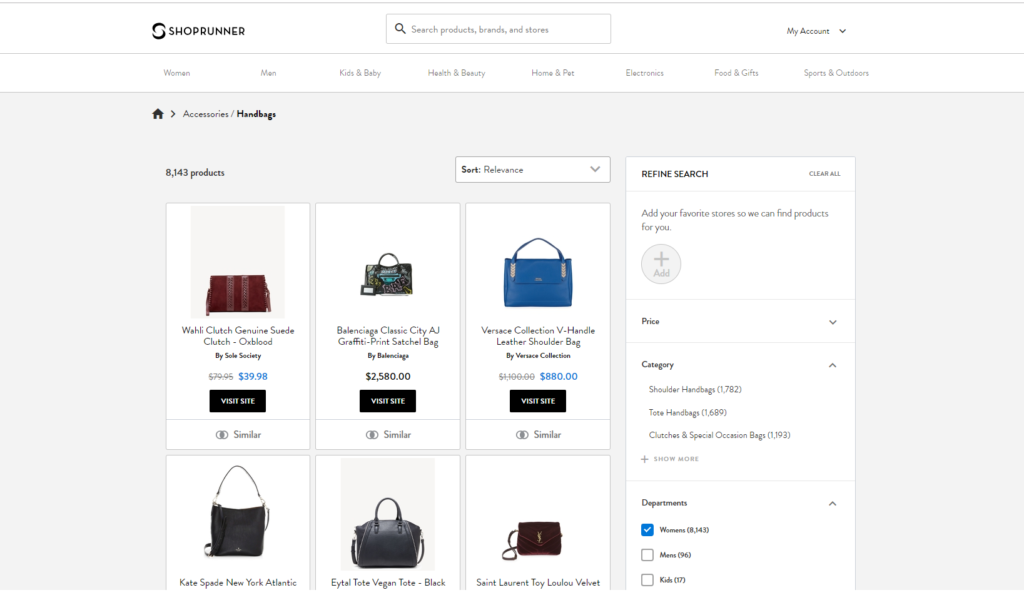Click the search magnifier icon
The width and height of the screenshot is (1024, 595).
(400, 29)
